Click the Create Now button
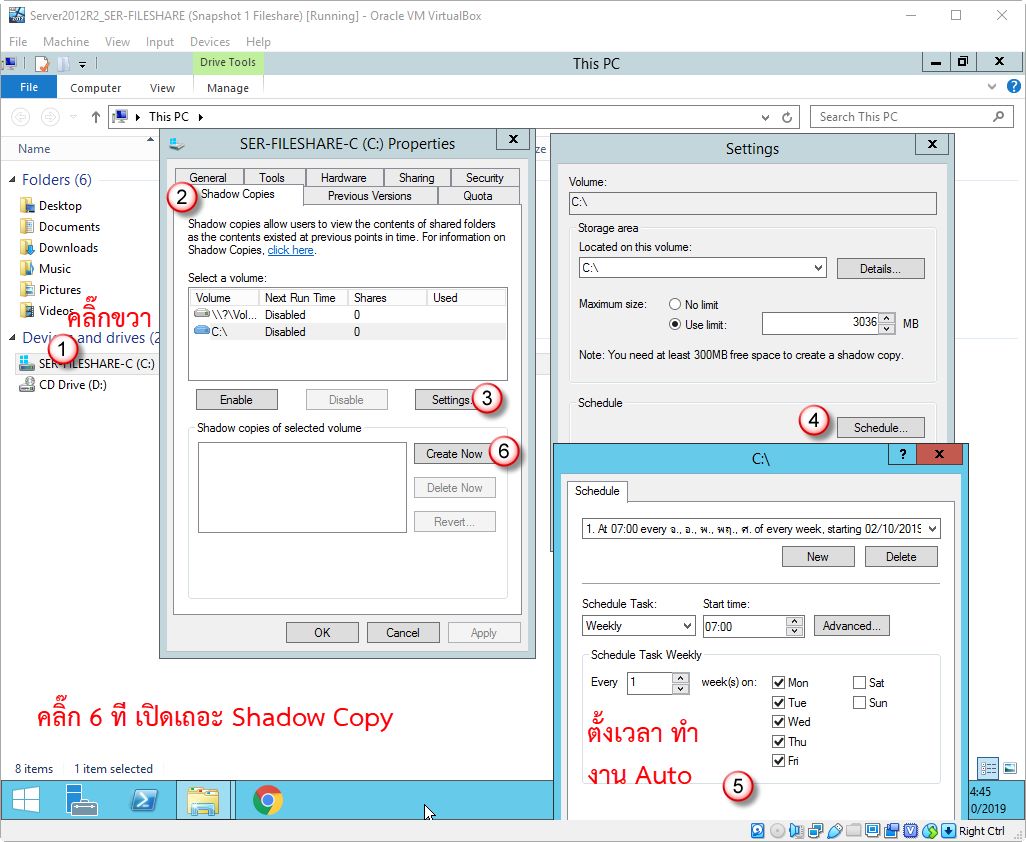The image size is (1026, 842). click(455, 453)
